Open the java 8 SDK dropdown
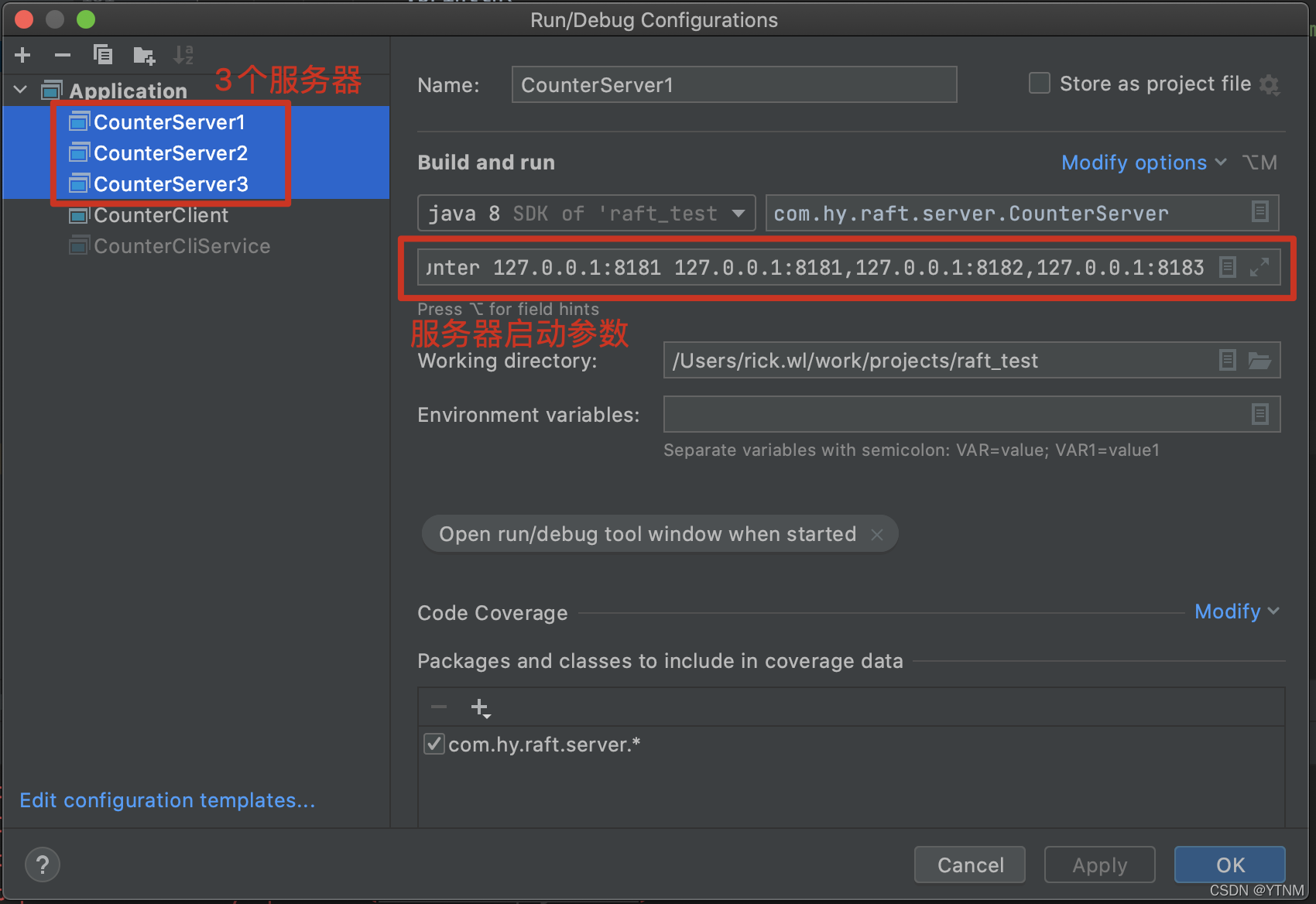 [x=739, y=213]
